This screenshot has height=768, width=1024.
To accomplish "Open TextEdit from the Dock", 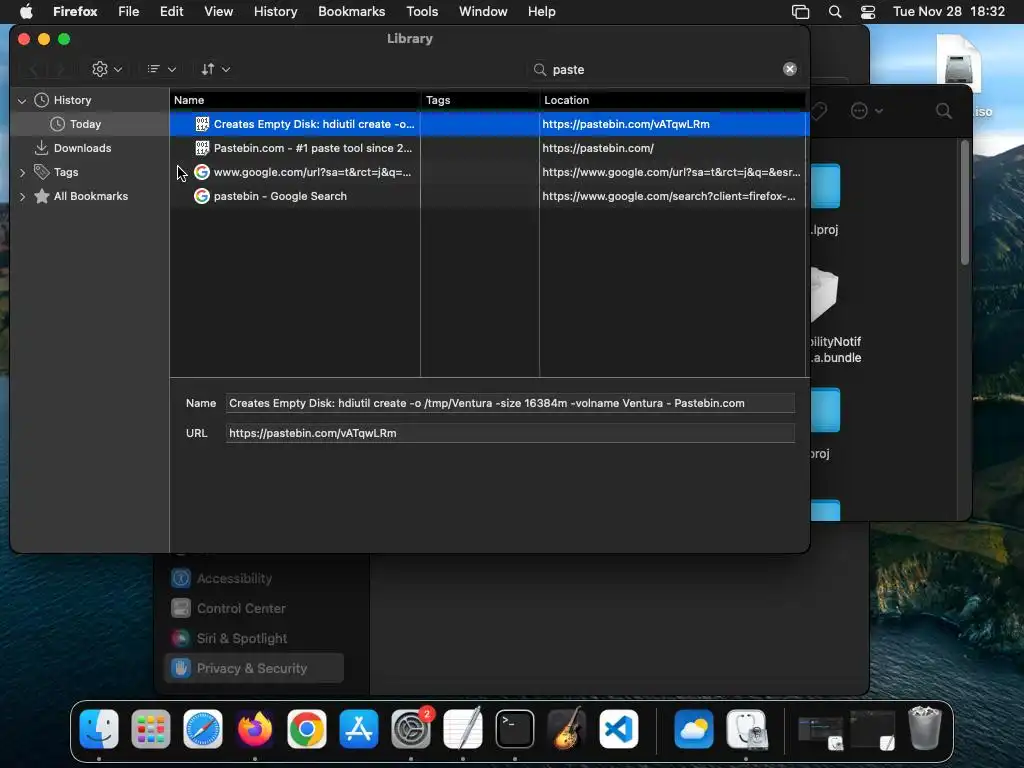I will (x=462, y=729).
